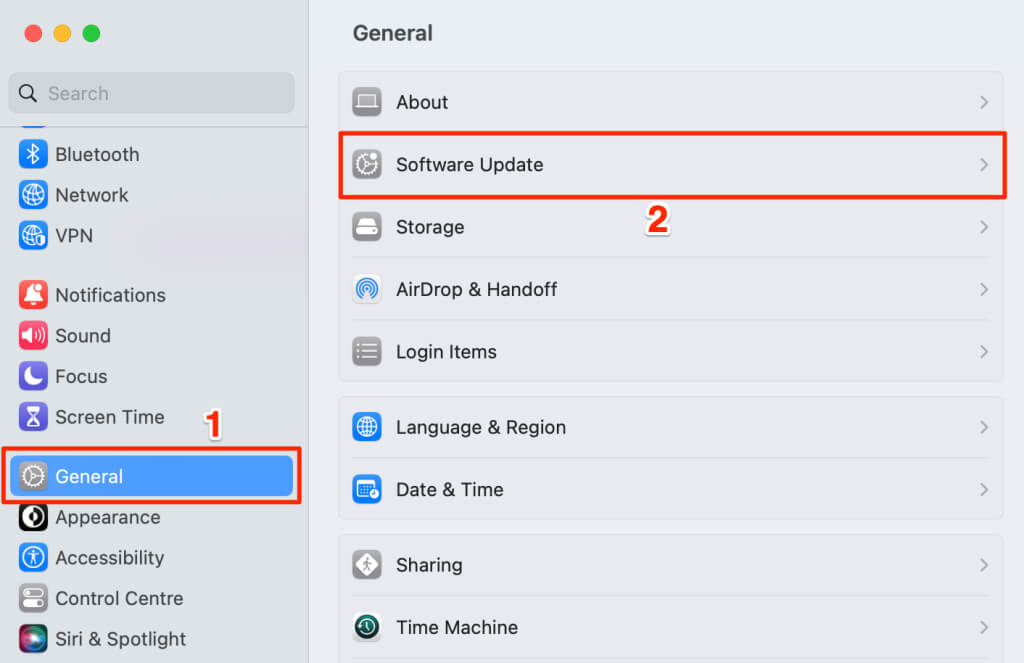The width and height of the screenshot is (1024, 663).
Task: Click the yellow minimize window button
Action: pyautogui.click(x=62, y=33)
